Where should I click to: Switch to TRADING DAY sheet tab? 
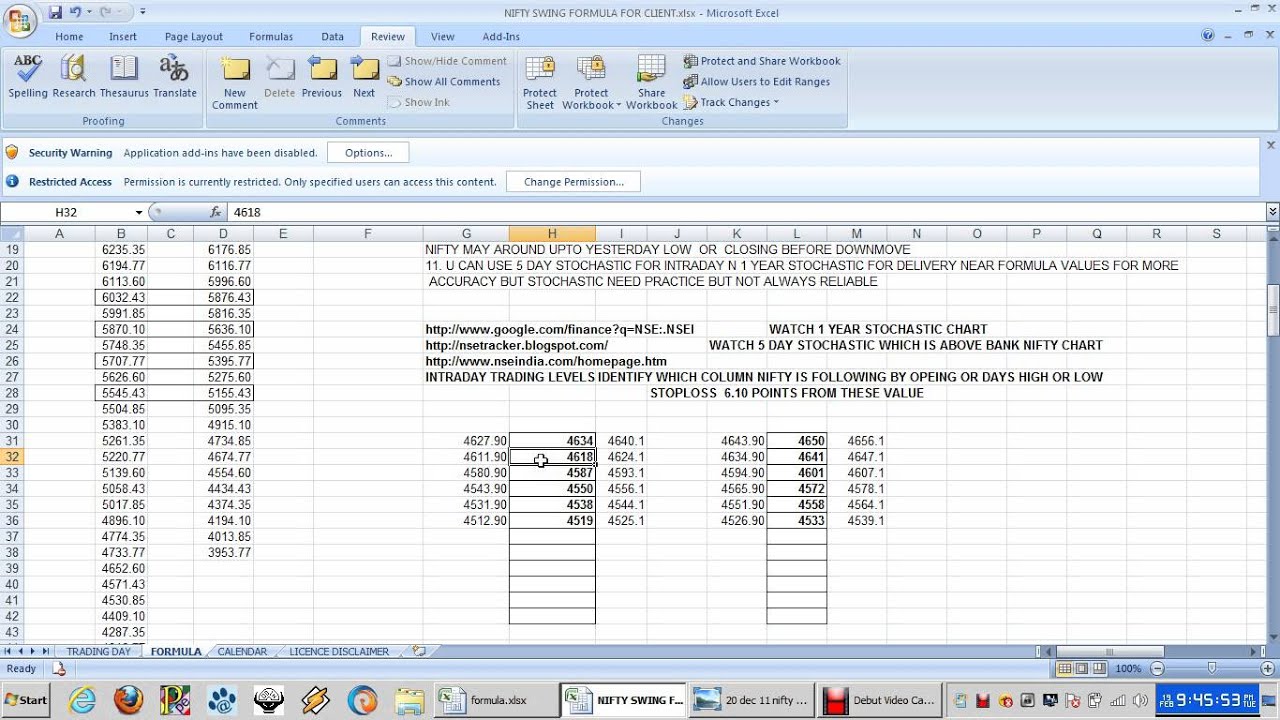tap(98, 651)
